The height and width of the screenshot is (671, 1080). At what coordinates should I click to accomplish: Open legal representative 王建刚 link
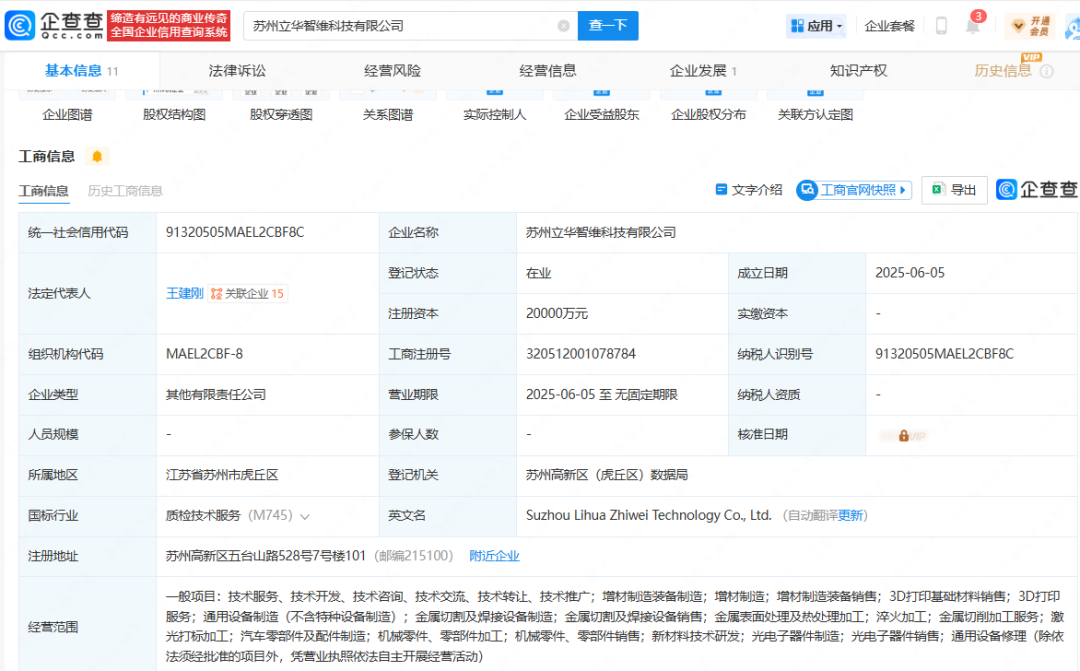coord(185,293)
